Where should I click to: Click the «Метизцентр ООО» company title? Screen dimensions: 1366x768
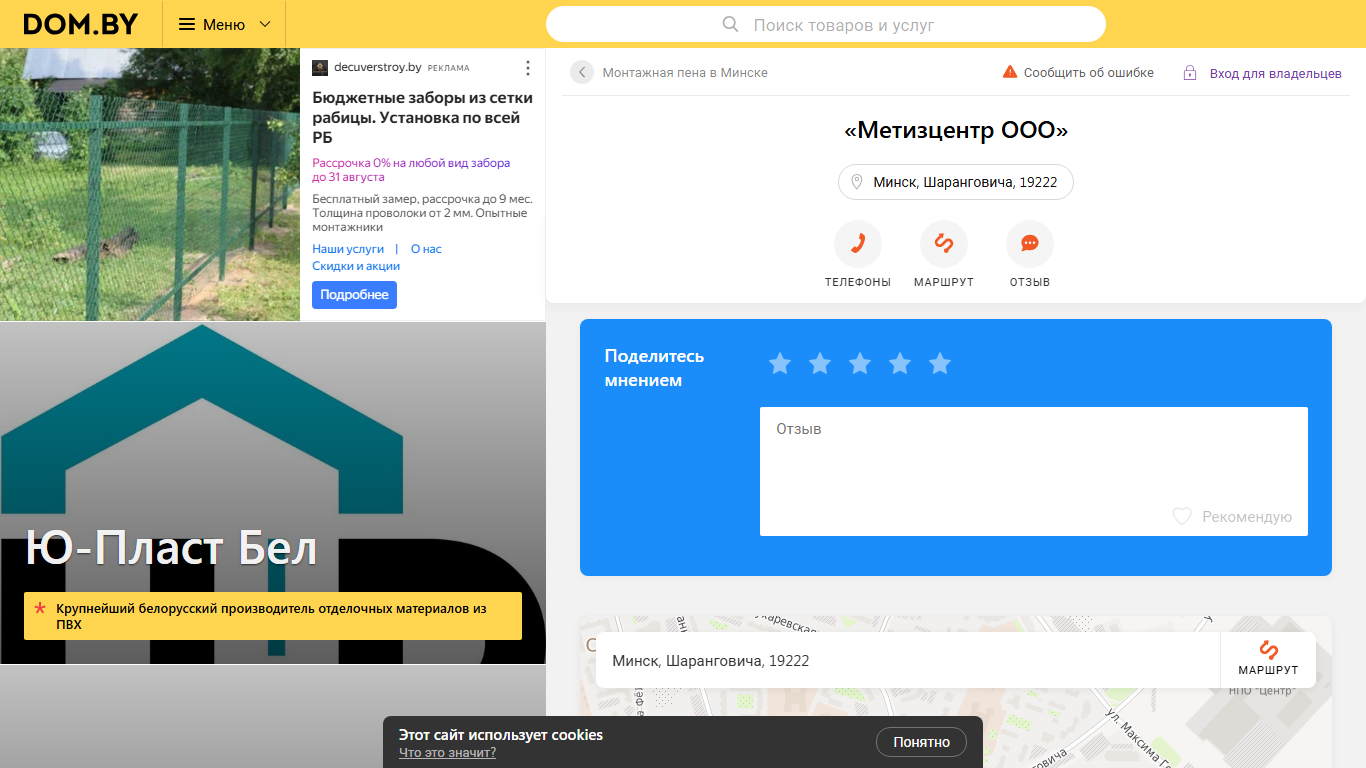955,131
